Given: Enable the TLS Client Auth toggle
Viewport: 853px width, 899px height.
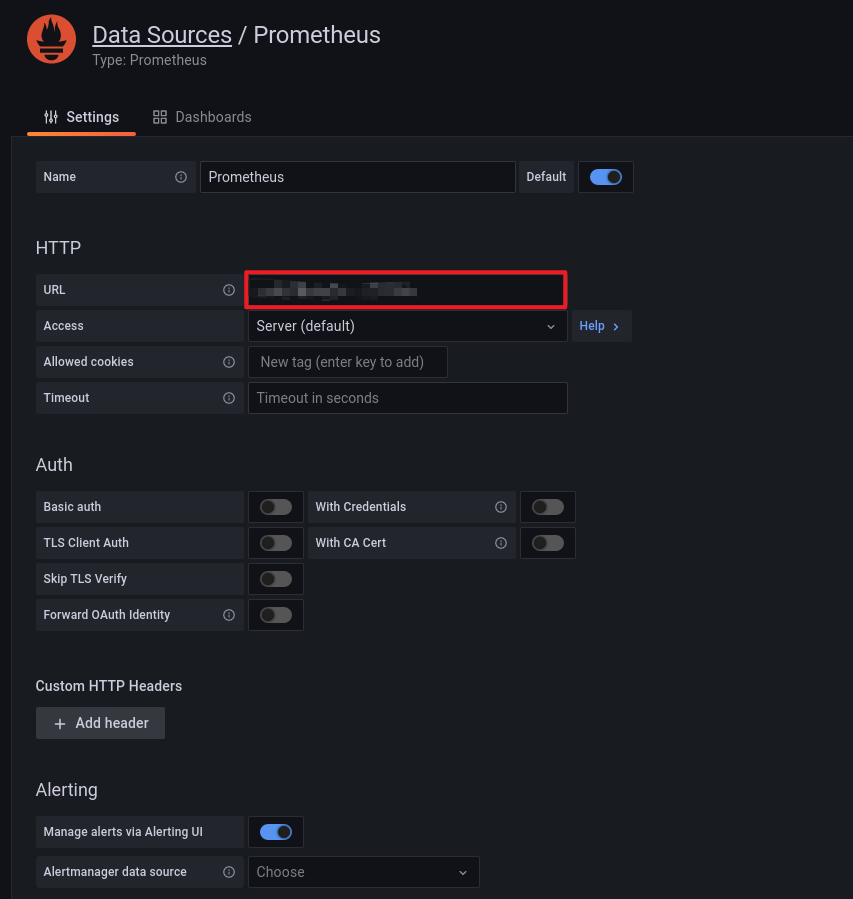Looking at the screenshot, I should pos(276,543).
